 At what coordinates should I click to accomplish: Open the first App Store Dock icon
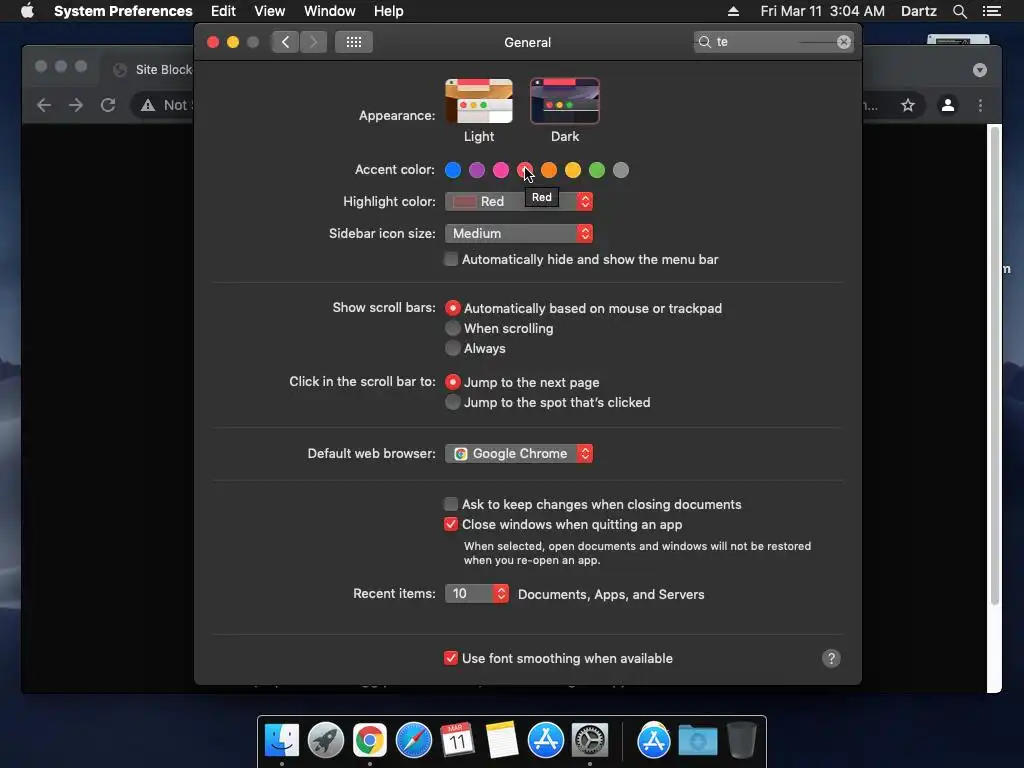click(x=545, y=741)
